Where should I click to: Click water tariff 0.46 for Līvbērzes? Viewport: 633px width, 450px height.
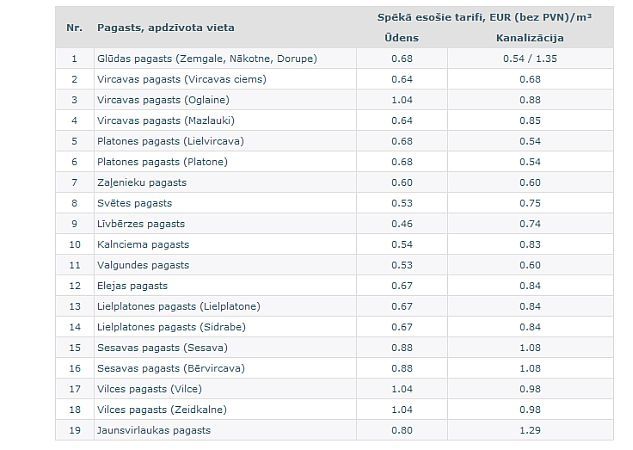[402, 224]
